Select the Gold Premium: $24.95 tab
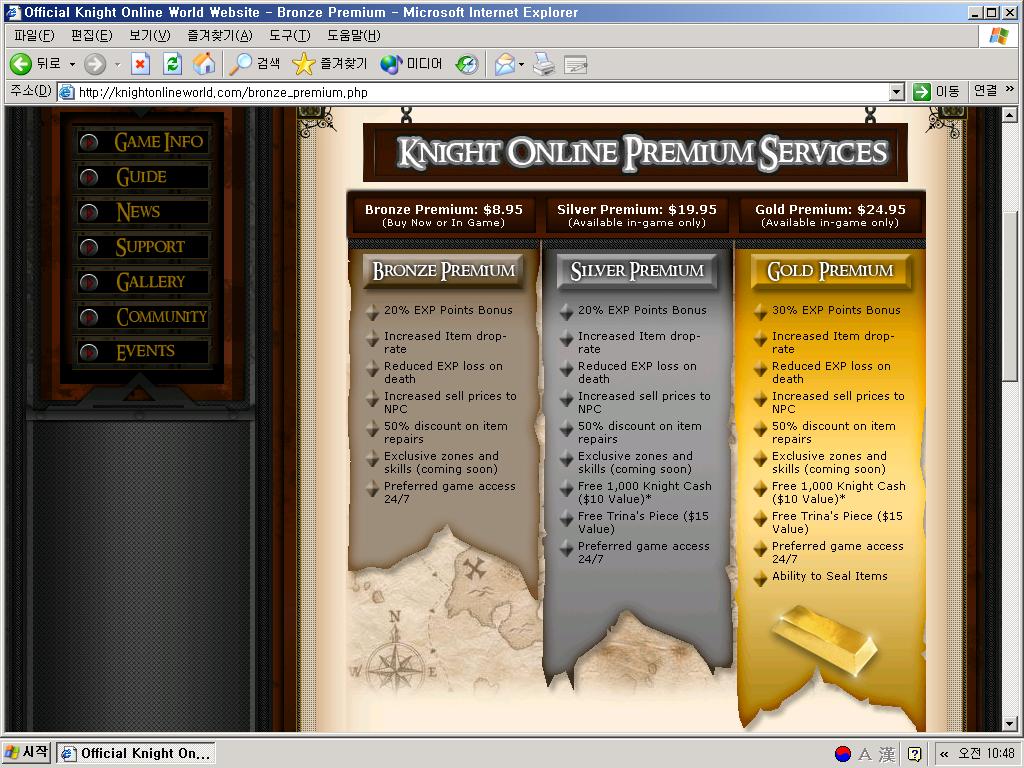Screen dimensions: 1024x768 pos(830,215)
